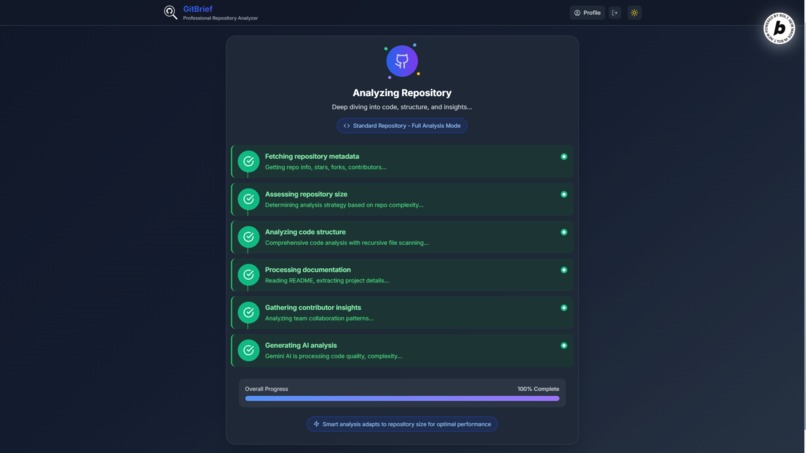Click 'Determining analysis strategy based on repo complexity' text
Image resolution: width=806 pixels, height=453 pixels.
[x=344, y=205]
